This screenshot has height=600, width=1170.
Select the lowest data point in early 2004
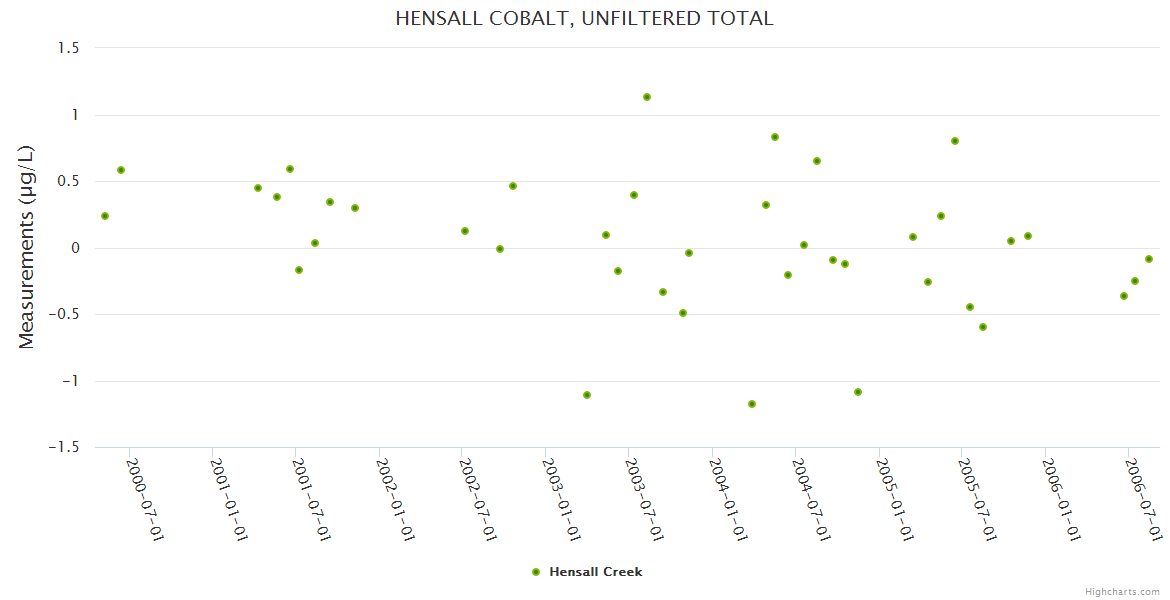click(752, 404)
